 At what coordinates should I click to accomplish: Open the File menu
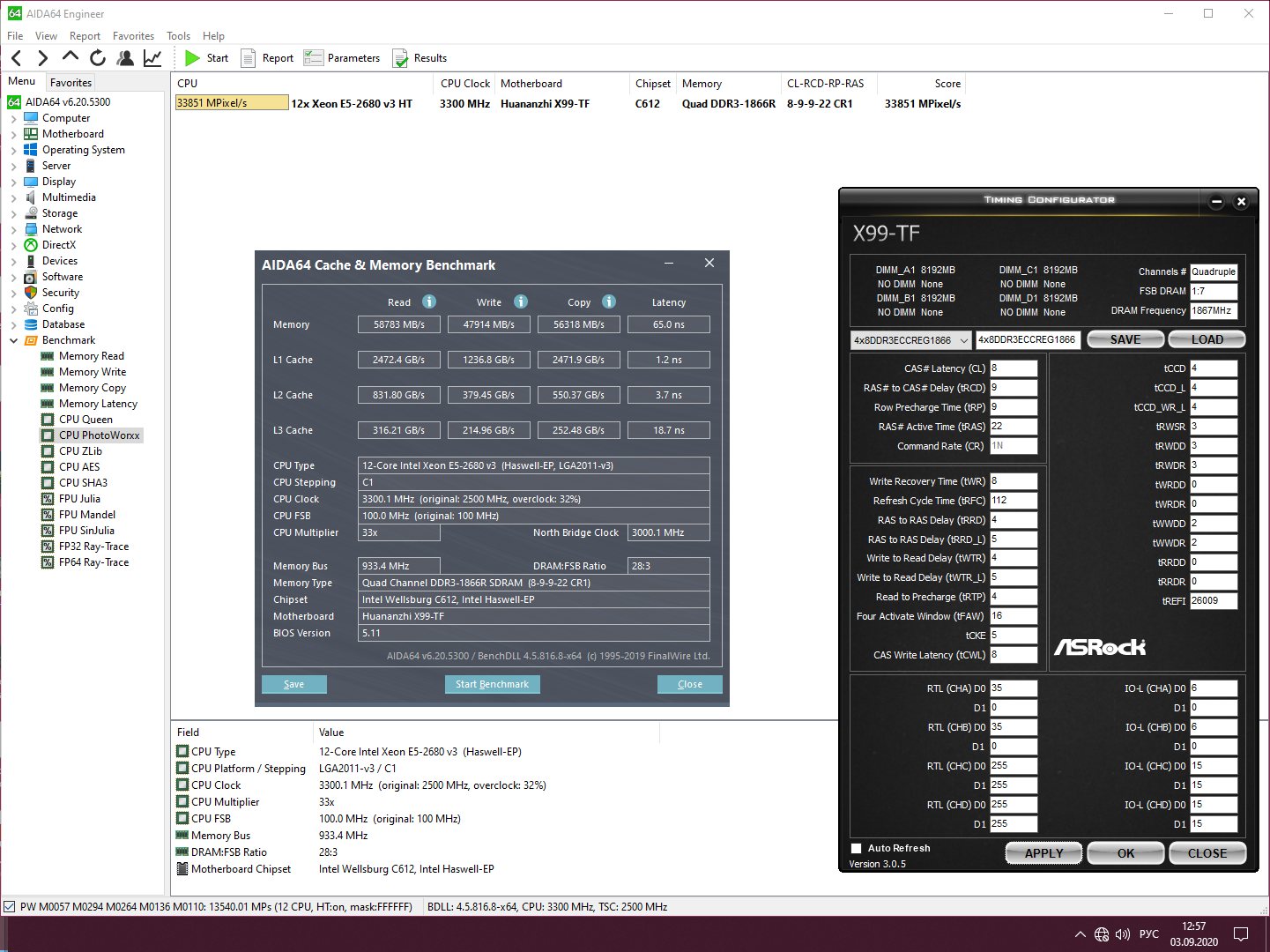(15, 36)
